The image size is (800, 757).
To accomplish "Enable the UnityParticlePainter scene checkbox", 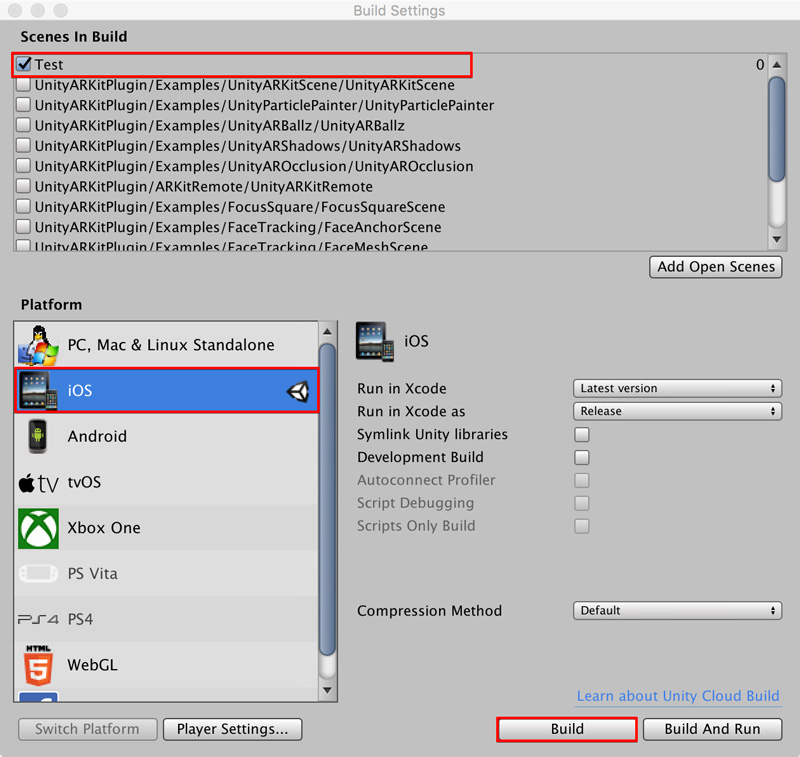I will point(23,105).
